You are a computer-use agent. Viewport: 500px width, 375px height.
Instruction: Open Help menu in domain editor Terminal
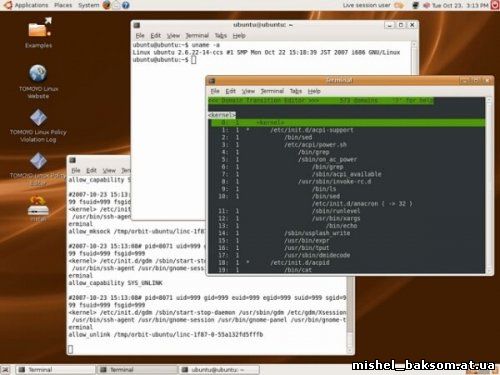[314, 91]
